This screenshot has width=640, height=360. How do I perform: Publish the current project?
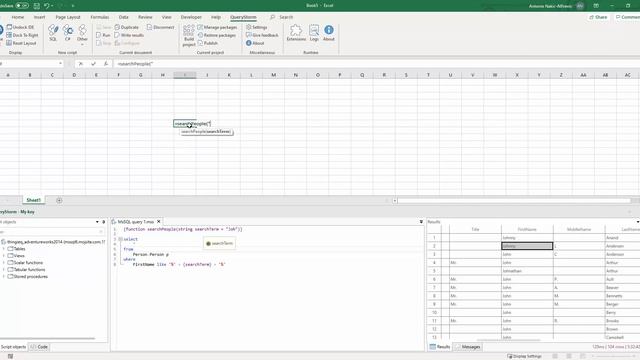coord(208,43)
